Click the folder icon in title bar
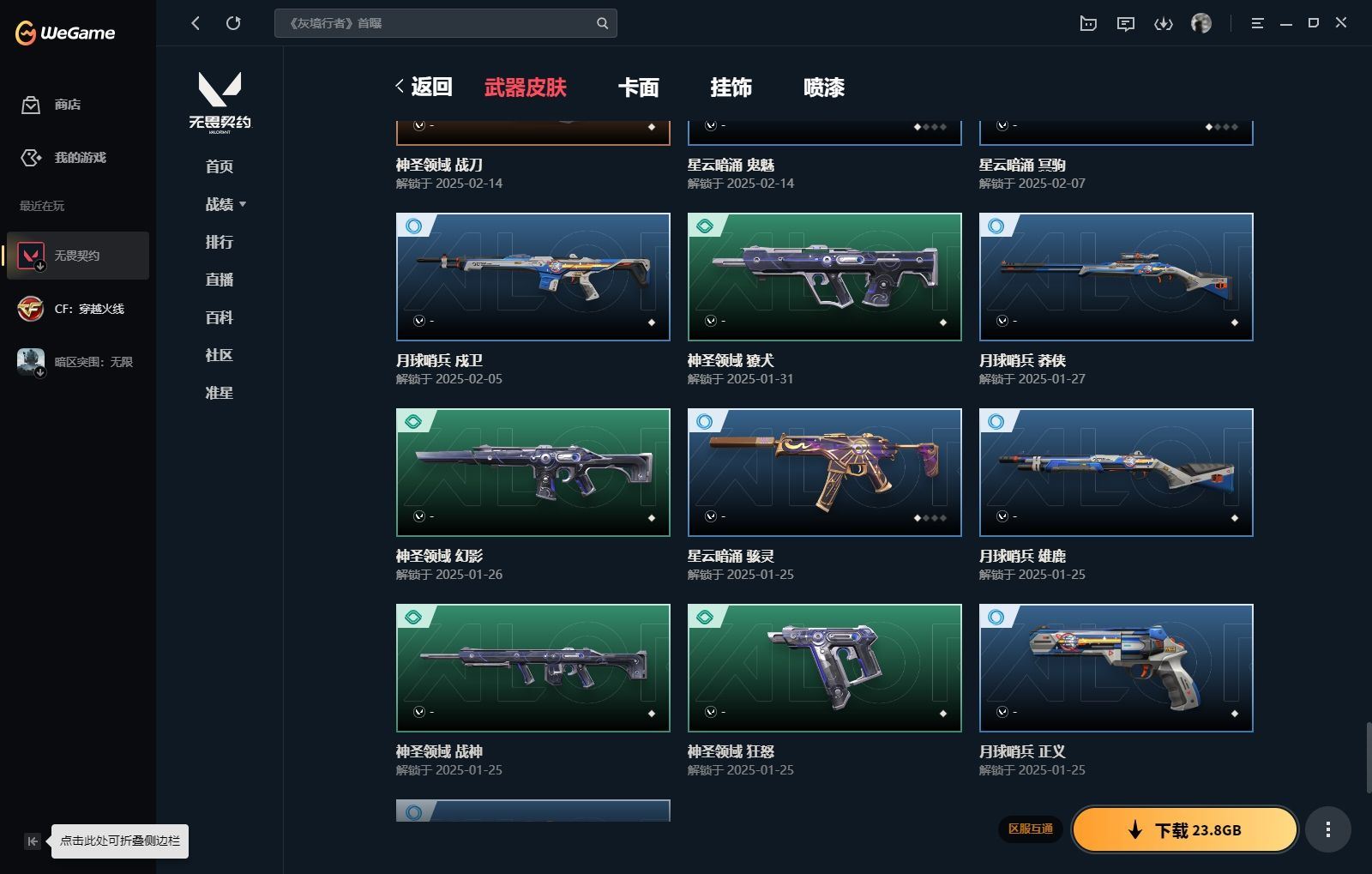 click(1088, 23)
